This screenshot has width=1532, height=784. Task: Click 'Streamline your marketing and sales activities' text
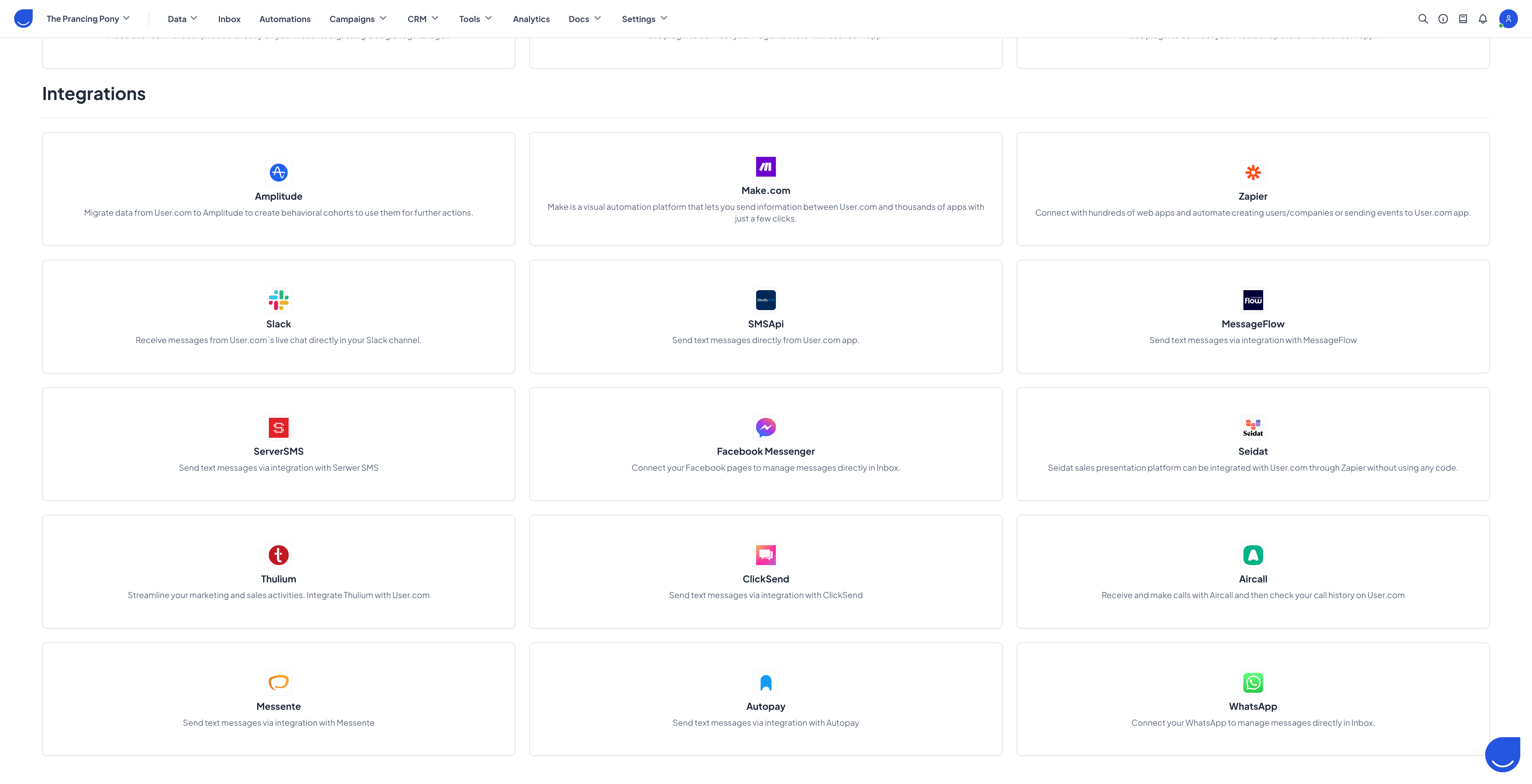[x=278, y=595]
